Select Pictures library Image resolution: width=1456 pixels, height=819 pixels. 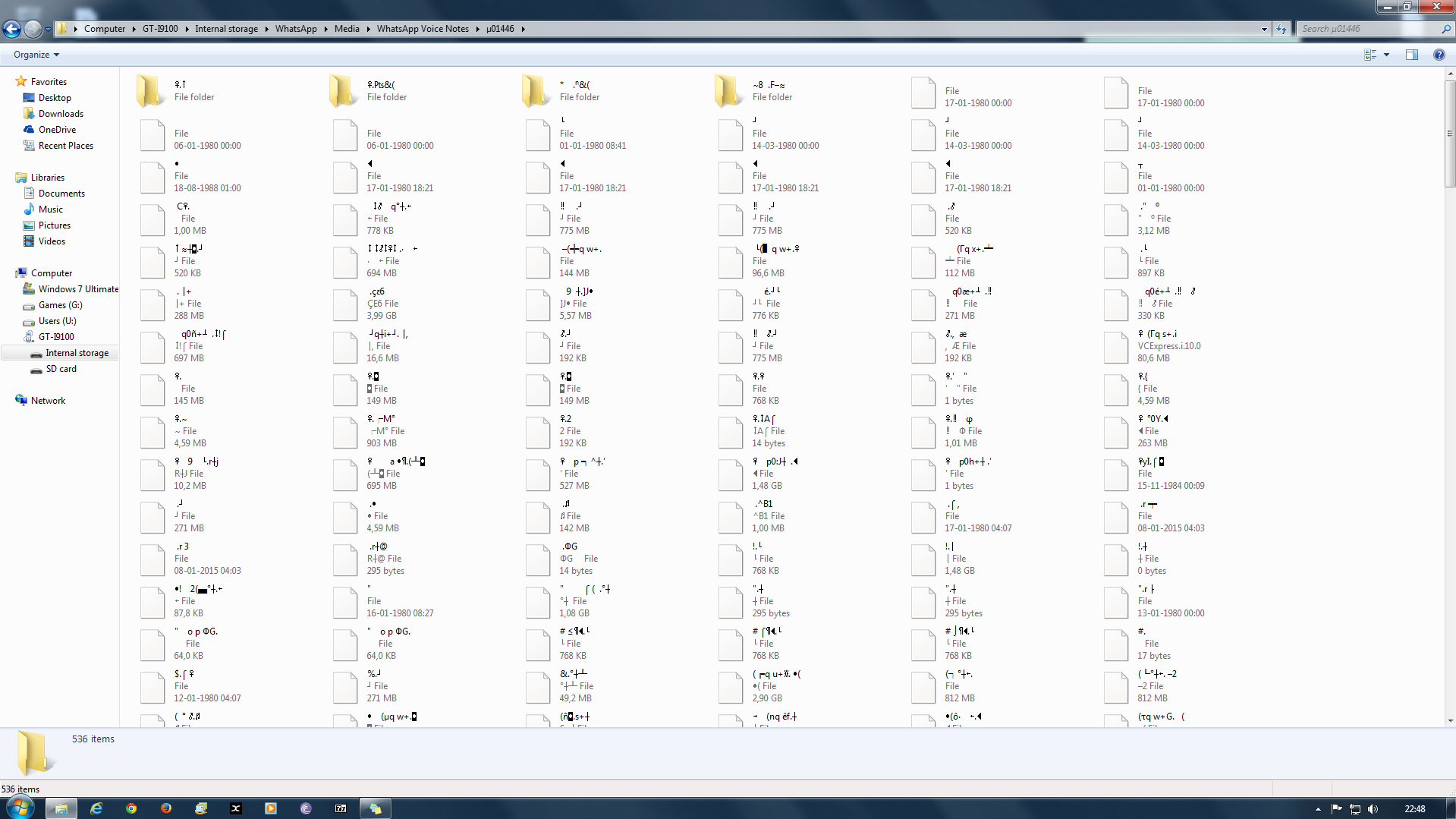tap(55, 225)
